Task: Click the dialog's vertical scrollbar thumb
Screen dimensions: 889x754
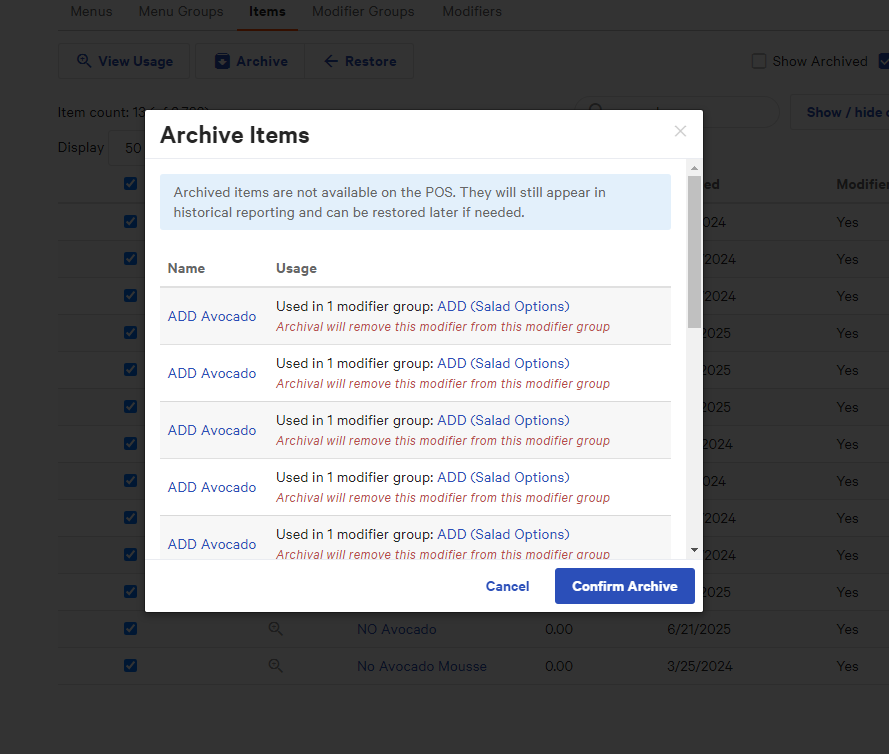Action: [694, 250]
